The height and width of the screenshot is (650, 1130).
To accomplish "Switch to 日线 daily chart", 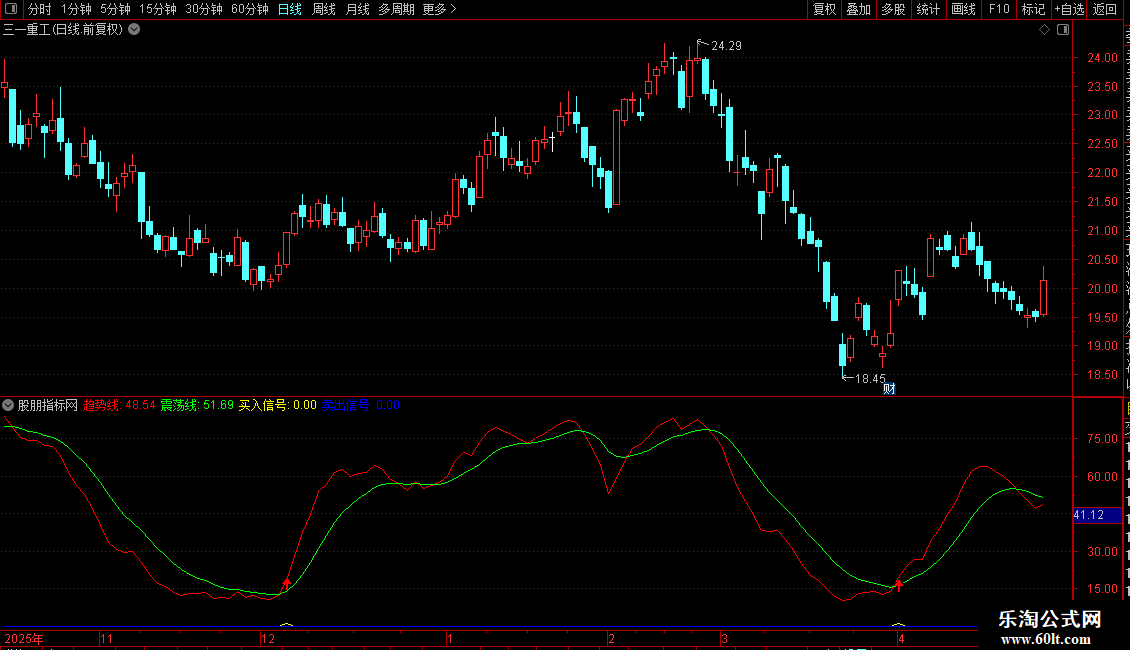I will (x=290, y=9).
